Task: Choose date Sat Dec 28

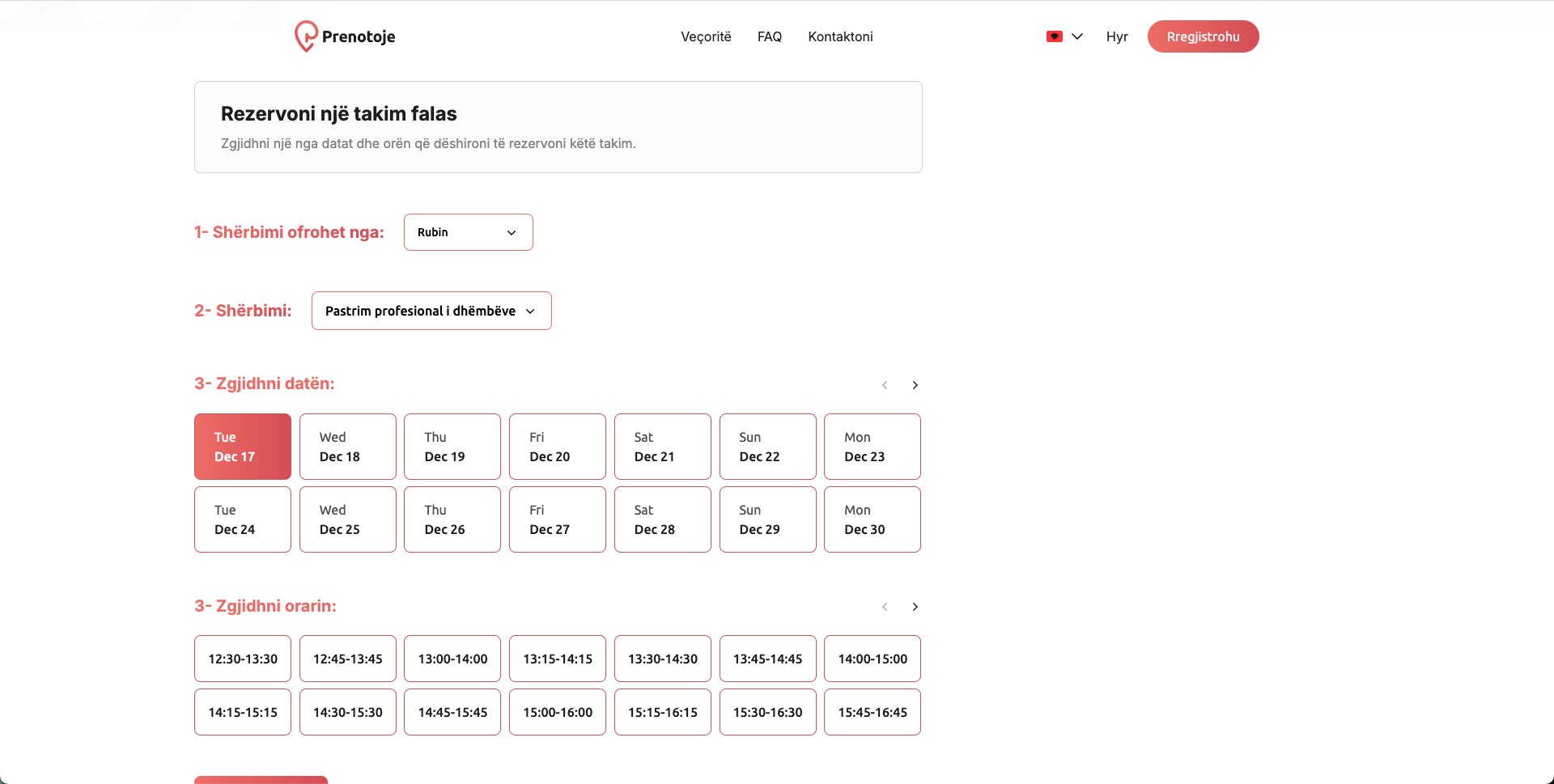Action: pyautogui.click(x=663, y=519)
